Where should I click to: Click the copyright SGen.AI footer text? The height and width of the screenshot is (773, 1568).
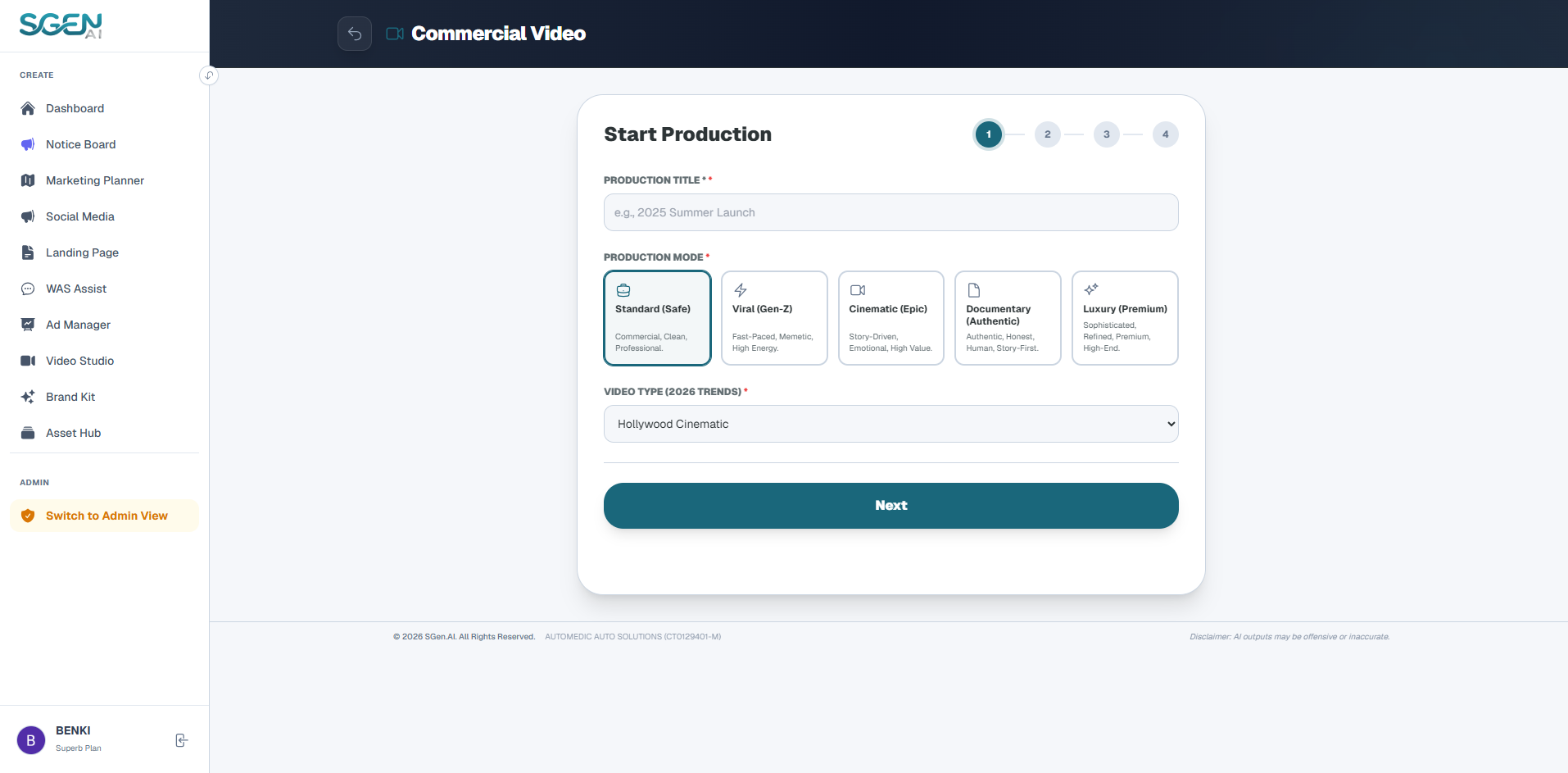[x=464, y=637]
